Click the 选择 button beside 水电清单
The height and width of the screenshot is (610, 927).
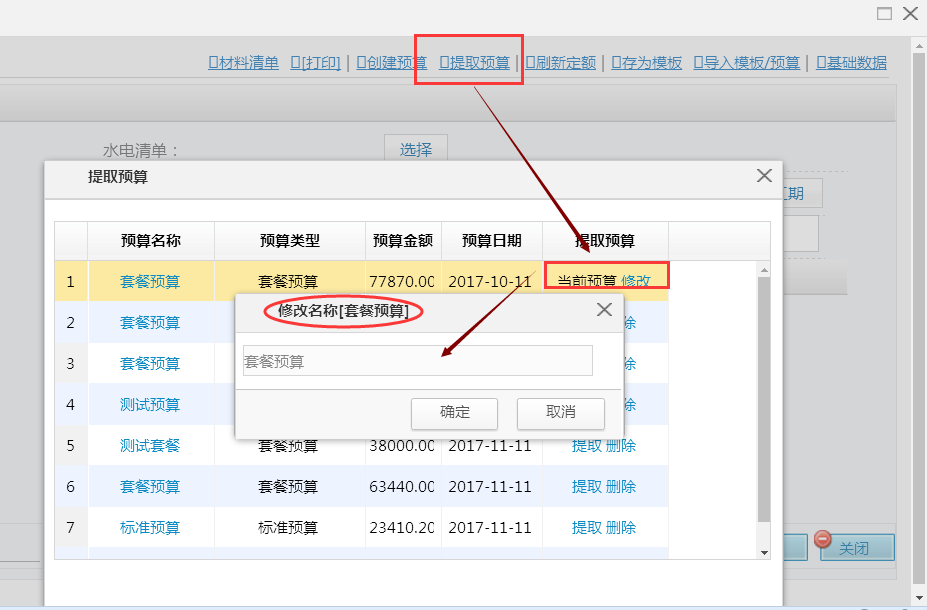point(416,147)
